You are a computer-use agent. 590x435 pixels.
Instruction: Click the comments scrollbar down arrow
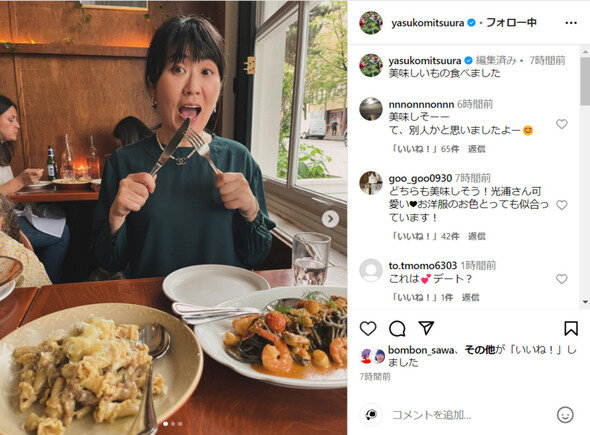tap(585, 301)
